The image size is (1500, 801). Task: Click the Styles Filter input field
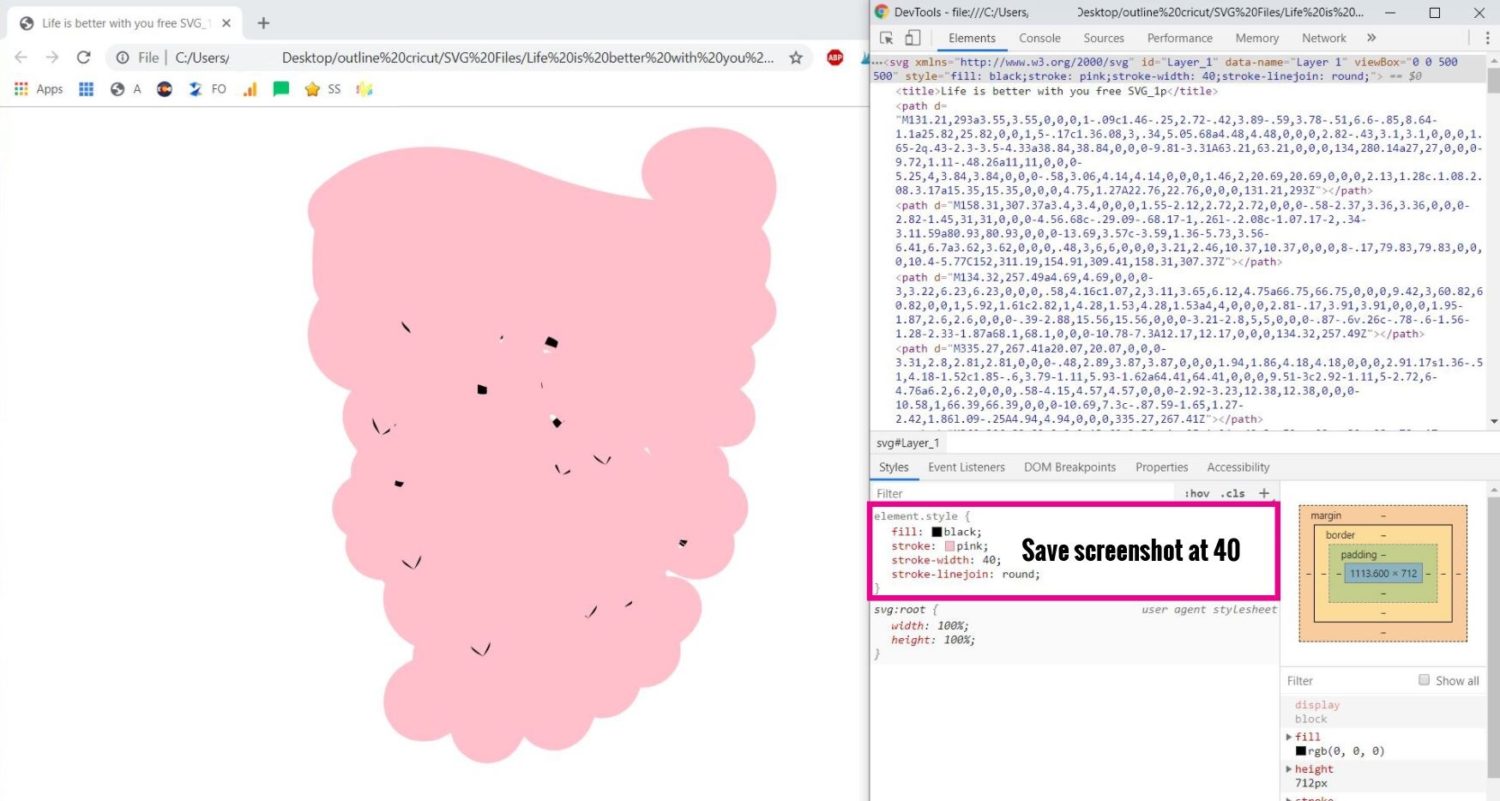tap(1020, 493)
